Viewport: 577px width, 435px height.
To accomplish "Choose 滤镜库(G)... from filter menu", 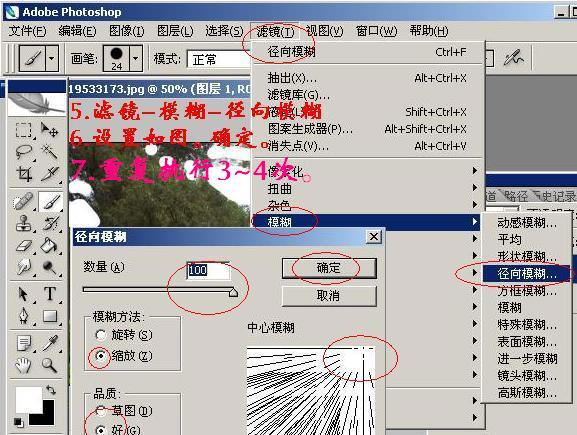I will pyautogui.click(x=368, y=95).
